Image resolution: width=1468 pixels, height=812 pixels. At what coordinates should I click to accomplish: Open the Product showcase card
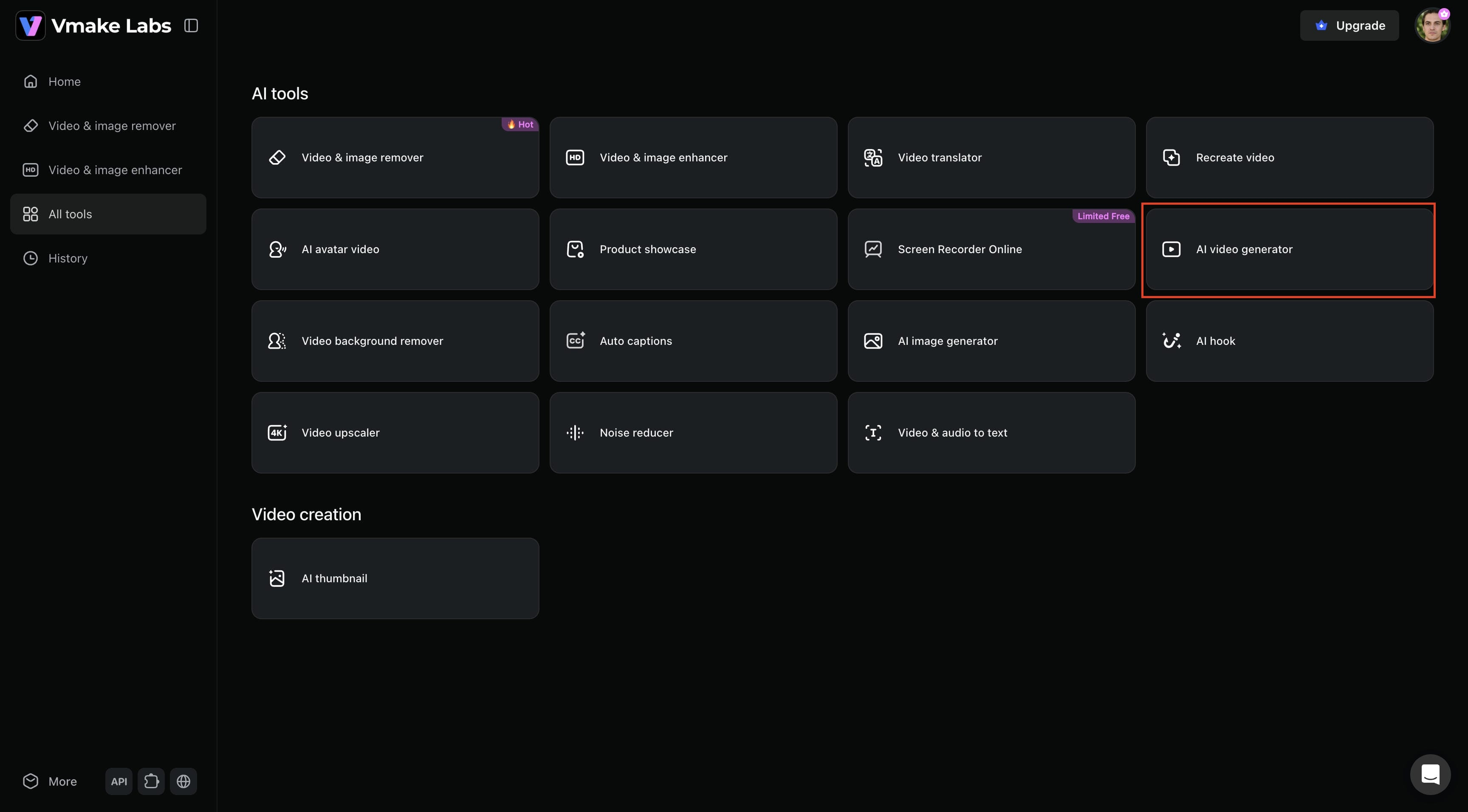(x=693, y=249)
